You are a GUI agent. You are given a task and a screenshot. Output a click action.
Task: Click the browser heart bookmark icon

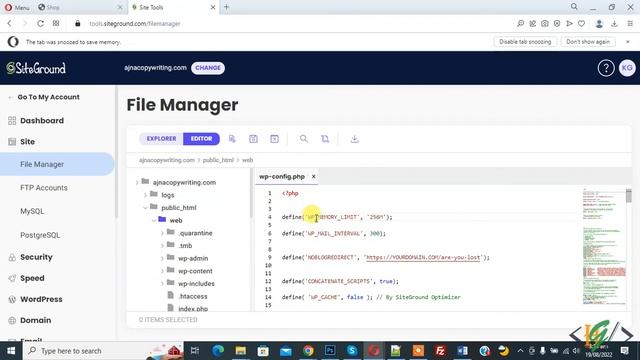[581, 24]
